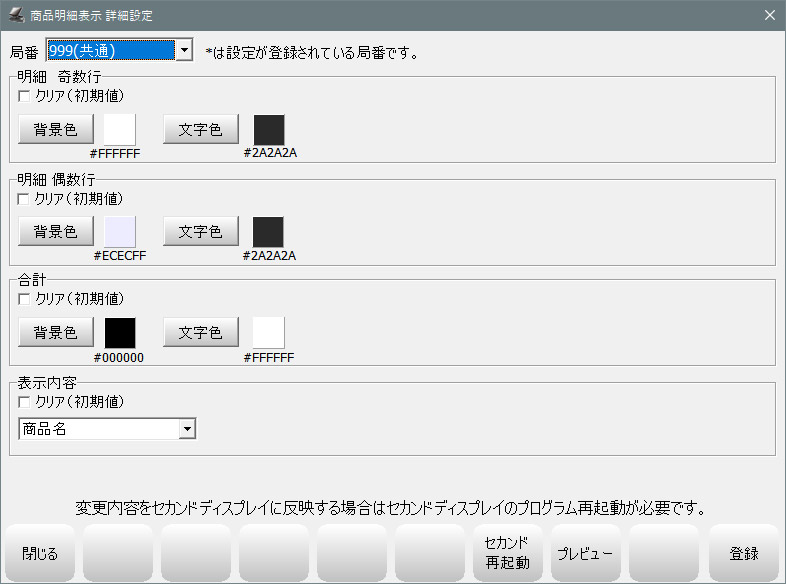Click the app icon in the title bar
This screenshot has height=584, width=786.
point(15,15)
